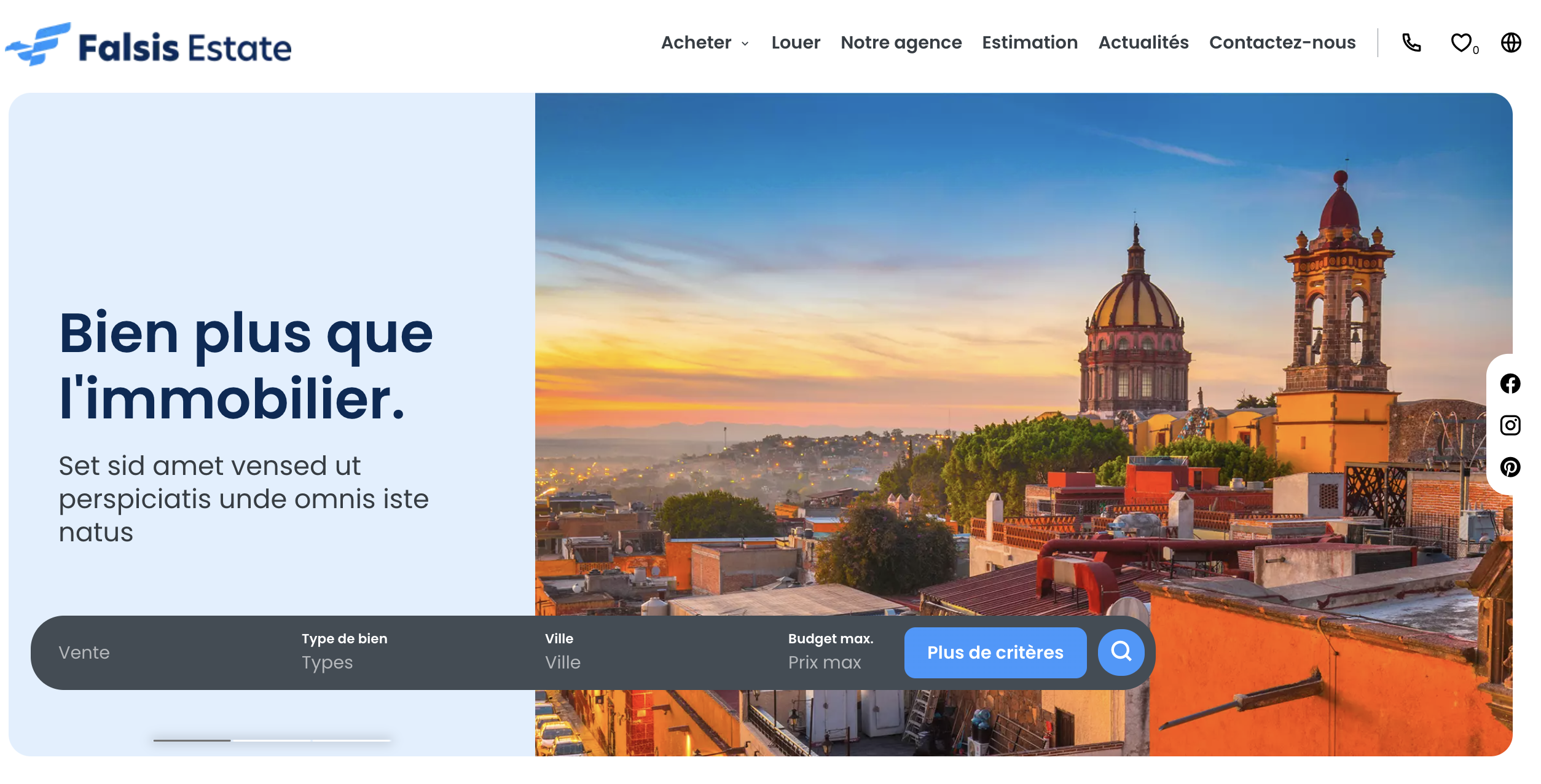
Task: Expand the Acheter menu chevron
Action: (x=745, y=44)
